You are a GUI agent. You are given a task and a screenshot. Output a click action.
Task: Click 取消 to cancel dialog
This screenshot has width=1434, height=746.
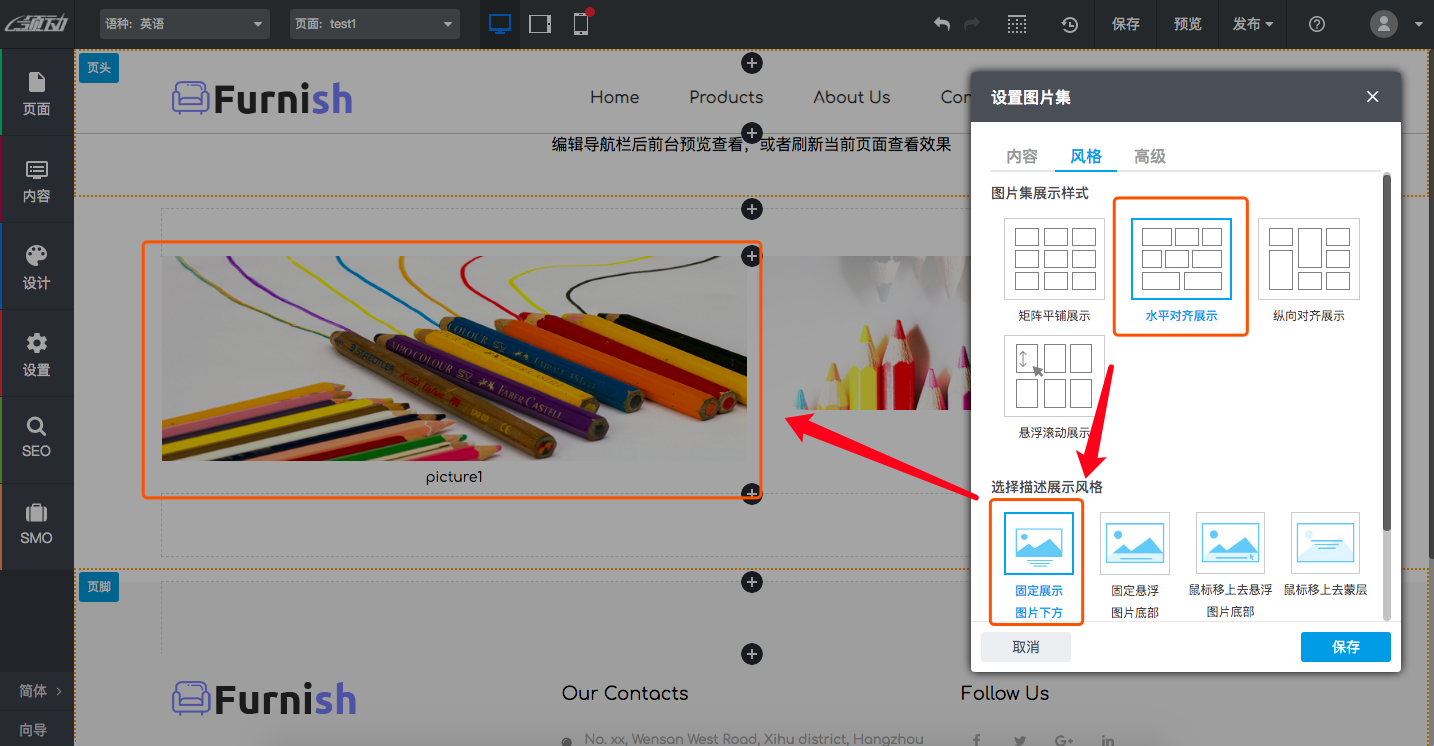click(1025, 647)
